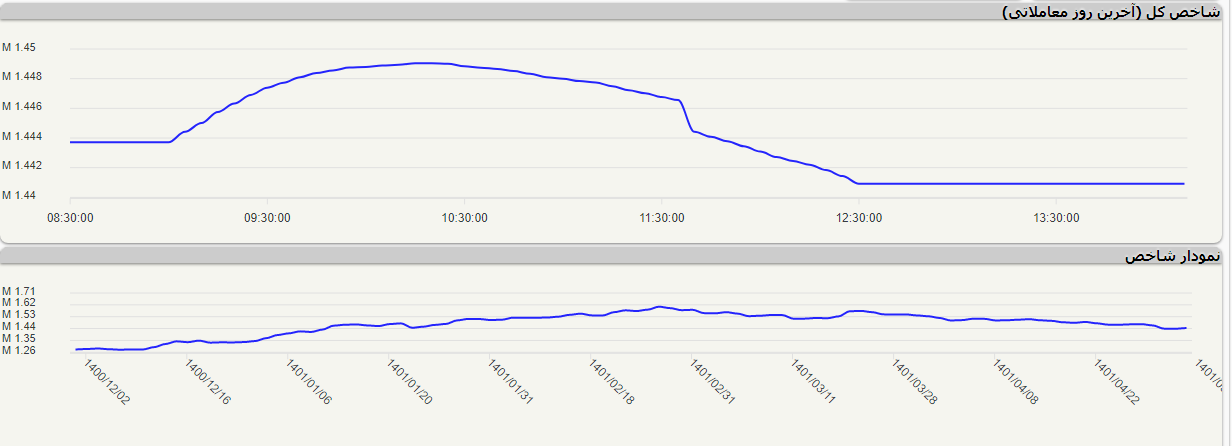This screenshot has width=1232, height=446.
Task: Click the 09:30:00 time axis label
Action: pyautogui.click(x=267, y=218)
